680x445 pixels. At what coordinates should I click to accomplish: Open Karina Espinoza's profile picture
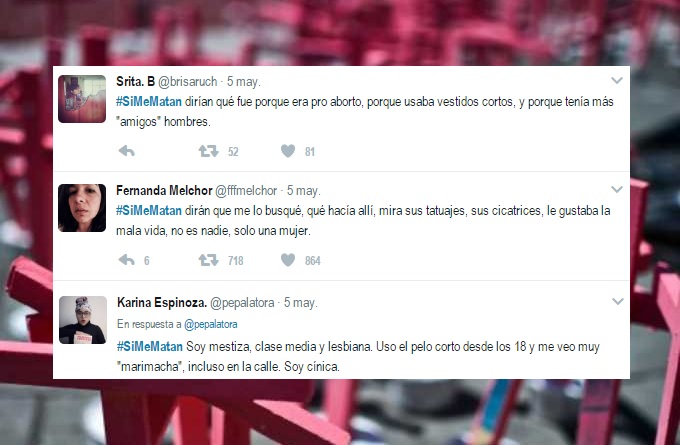pyautogui.click(x=83, y=320)
